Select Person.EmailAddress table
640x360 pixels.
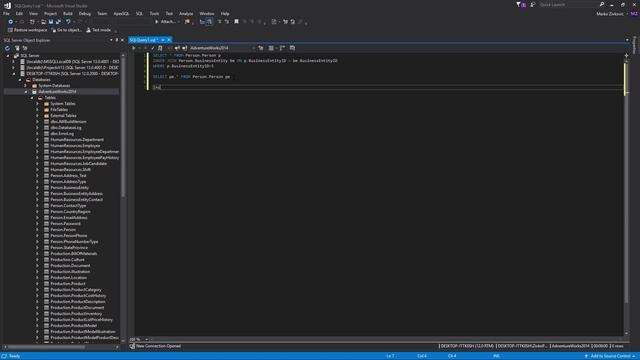point(69,218)
